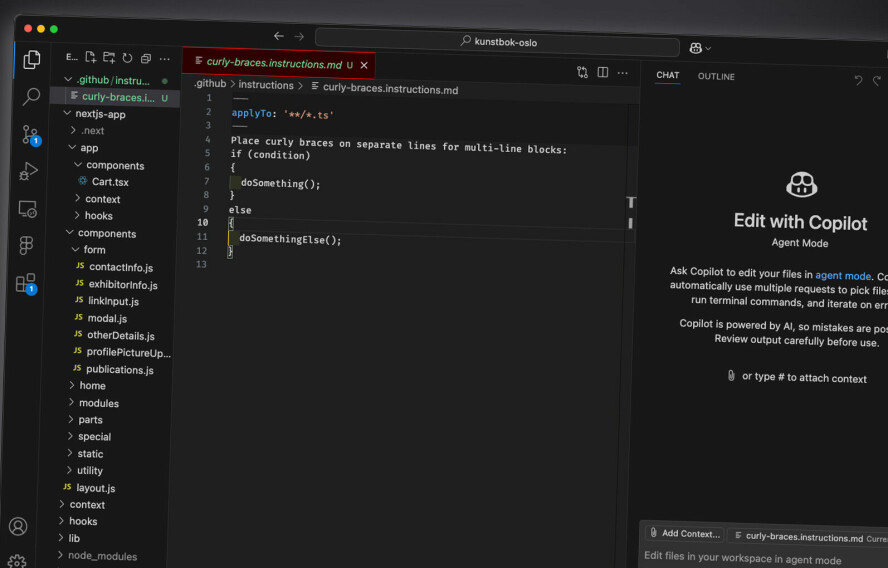Open the Copilot menu icon in title bar
This screenshot has width=888, height=568.
point(695,48)
